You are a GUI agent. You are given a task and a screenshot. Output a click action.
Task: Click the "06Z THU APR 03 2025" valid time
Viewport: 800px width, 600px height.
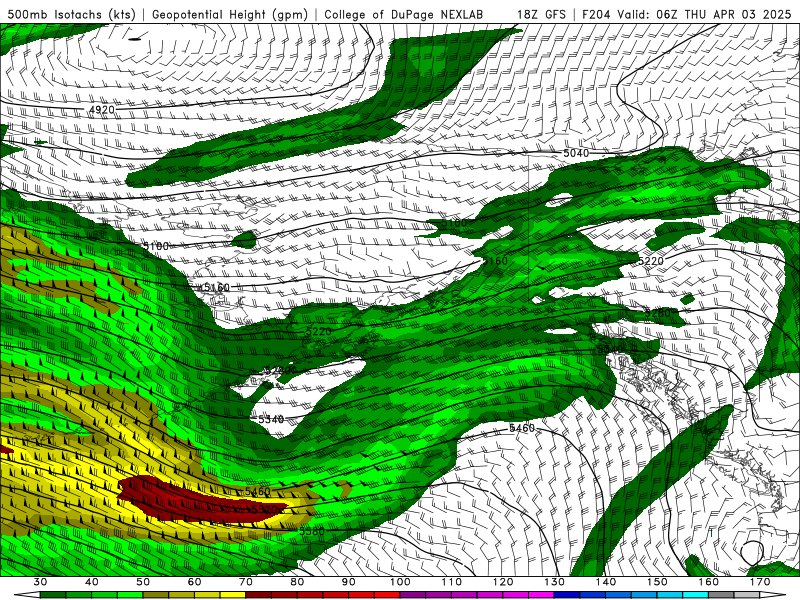pyautogui.click(x=724, y=14)
